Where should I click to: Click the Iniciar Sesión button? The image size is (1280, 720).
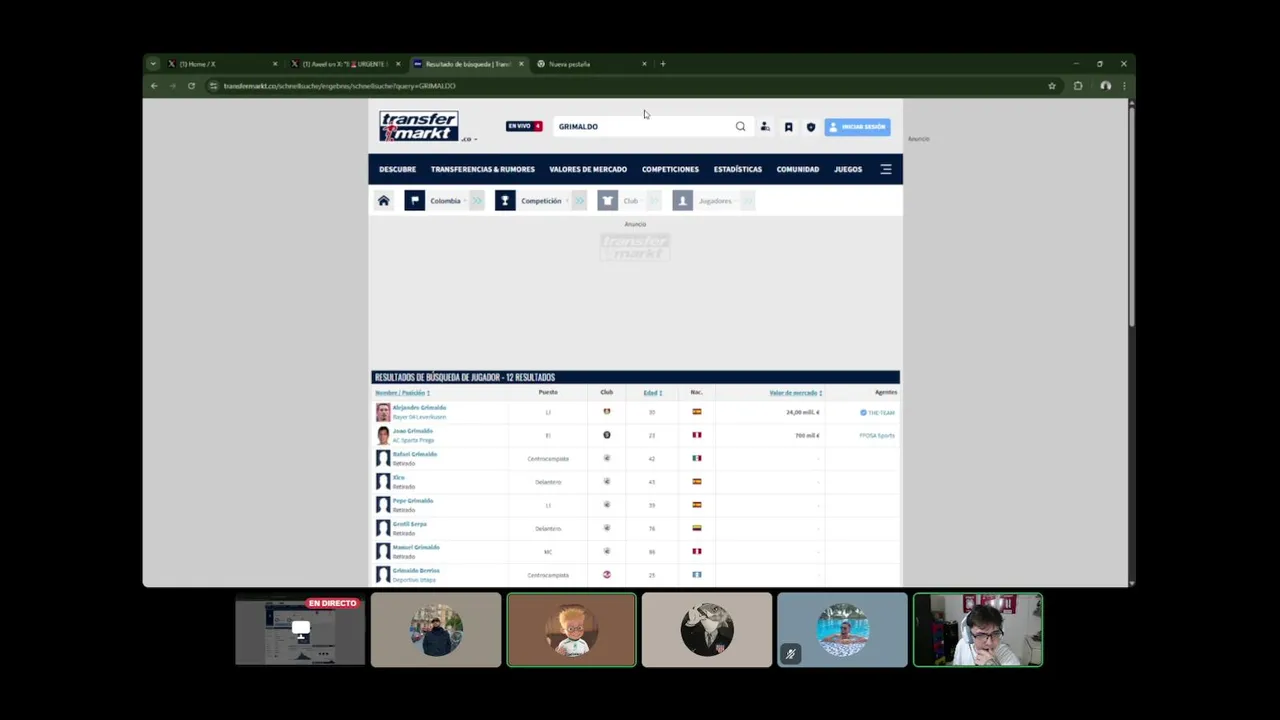pos(857,127)
